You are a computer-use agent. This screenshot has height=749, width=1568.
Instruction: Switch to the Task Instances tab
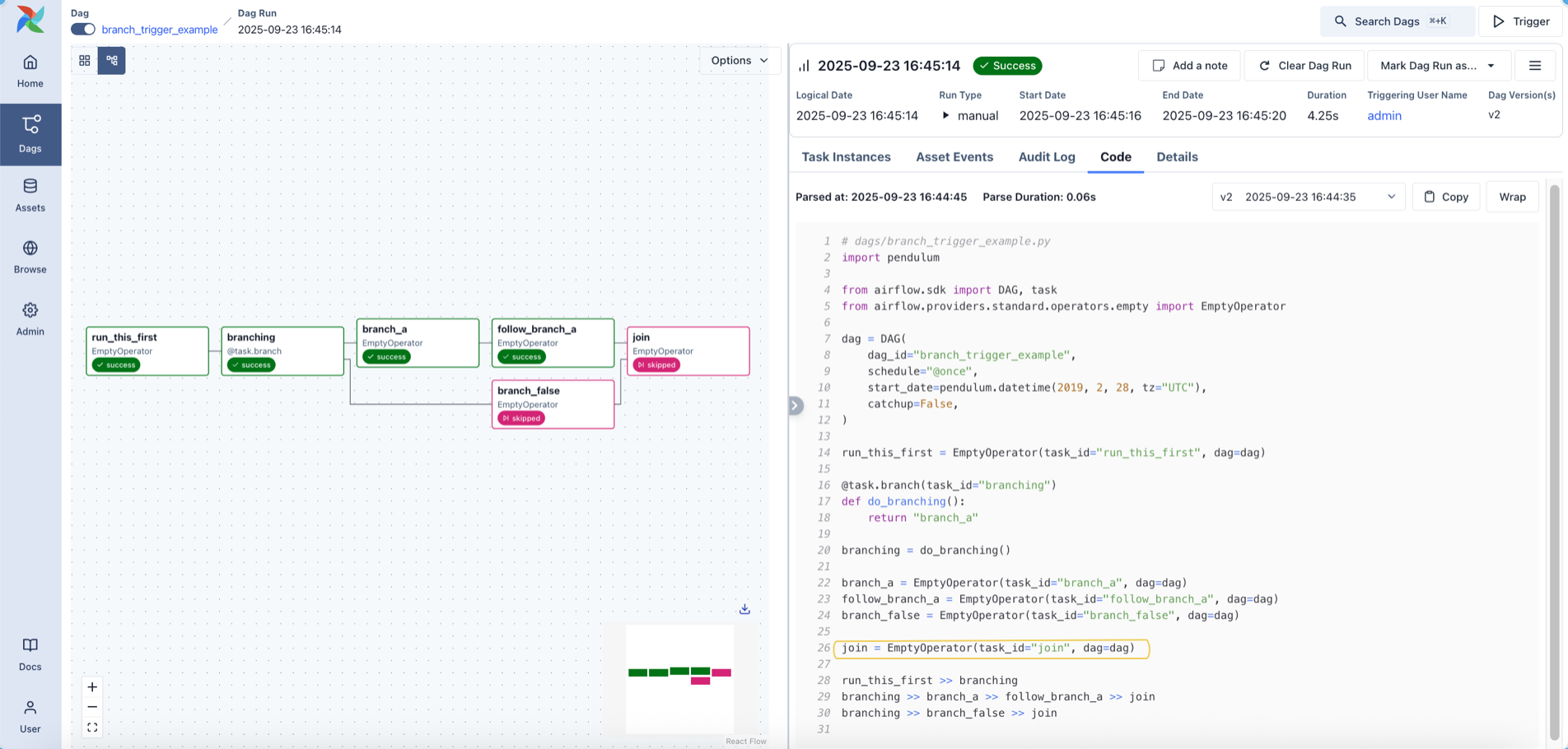point(846,157)
